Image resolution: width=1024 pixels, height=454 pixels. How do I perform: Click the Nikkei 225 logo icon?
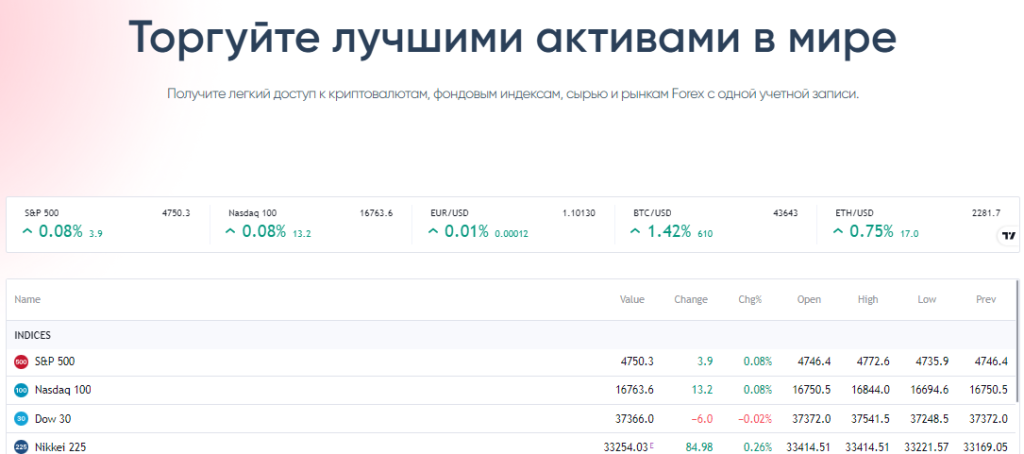click(21, 447)
